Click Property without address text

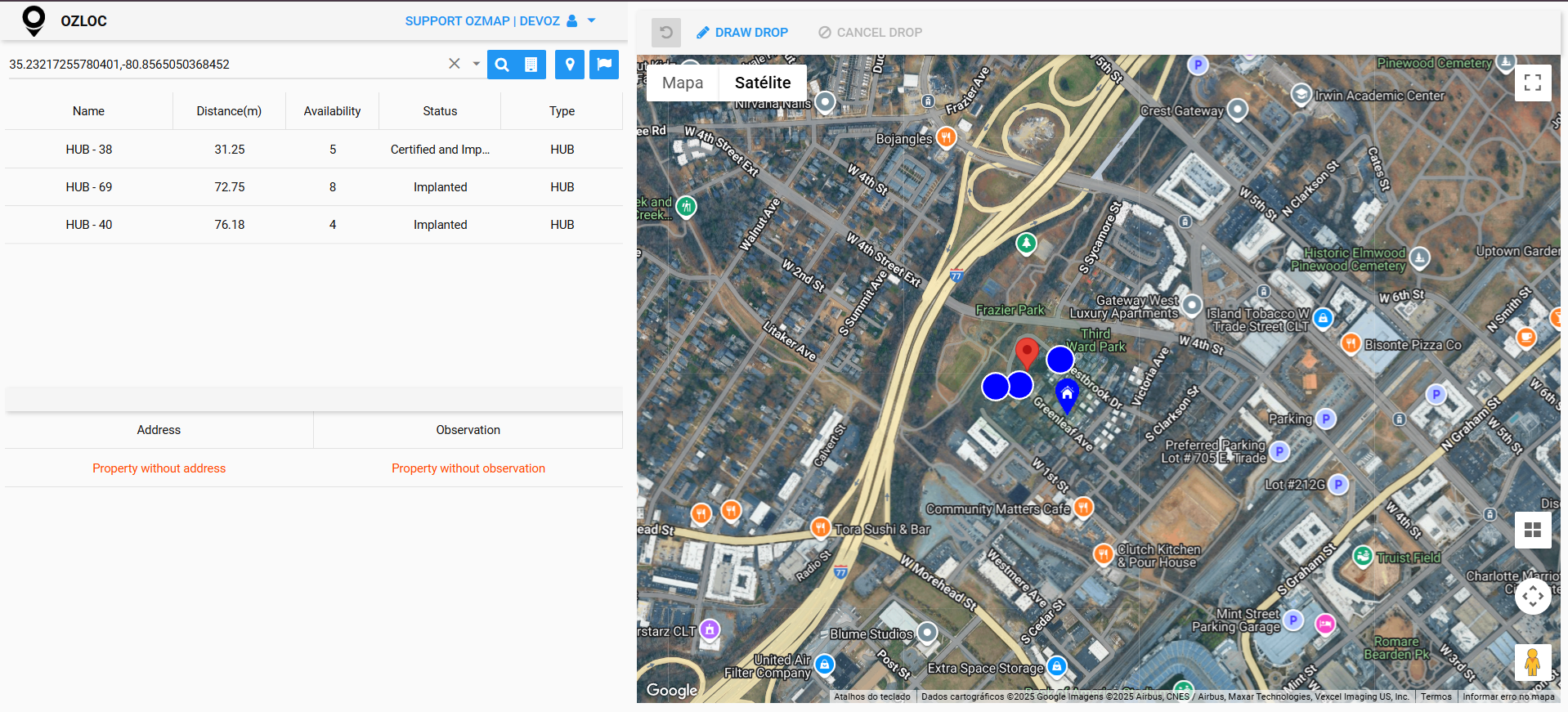tap(159, 468)
